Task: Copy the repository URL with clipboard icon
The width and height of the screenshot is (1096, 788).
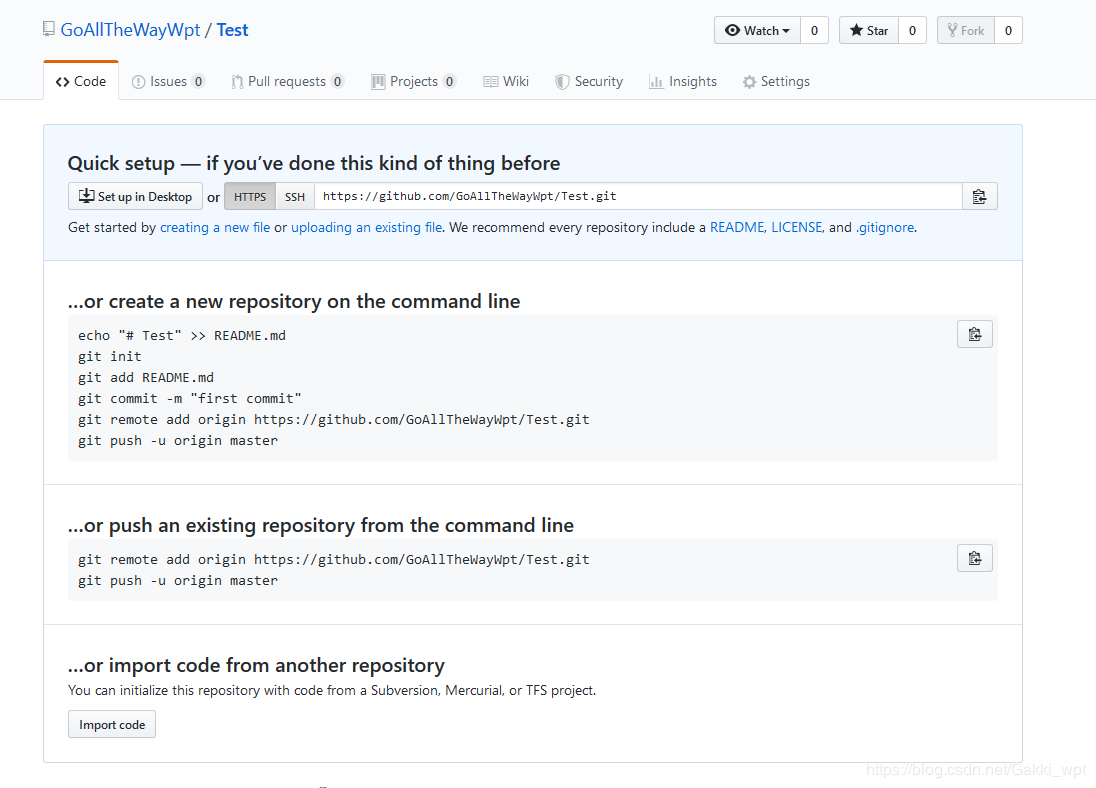Action: (979, 196)
